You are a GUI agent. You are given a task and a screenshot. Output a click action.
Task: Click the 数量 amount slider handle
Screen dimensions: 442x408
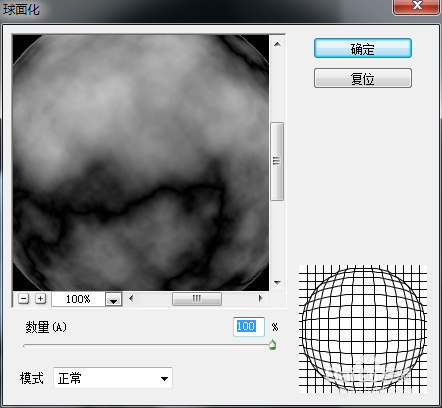tap(272, 345)
